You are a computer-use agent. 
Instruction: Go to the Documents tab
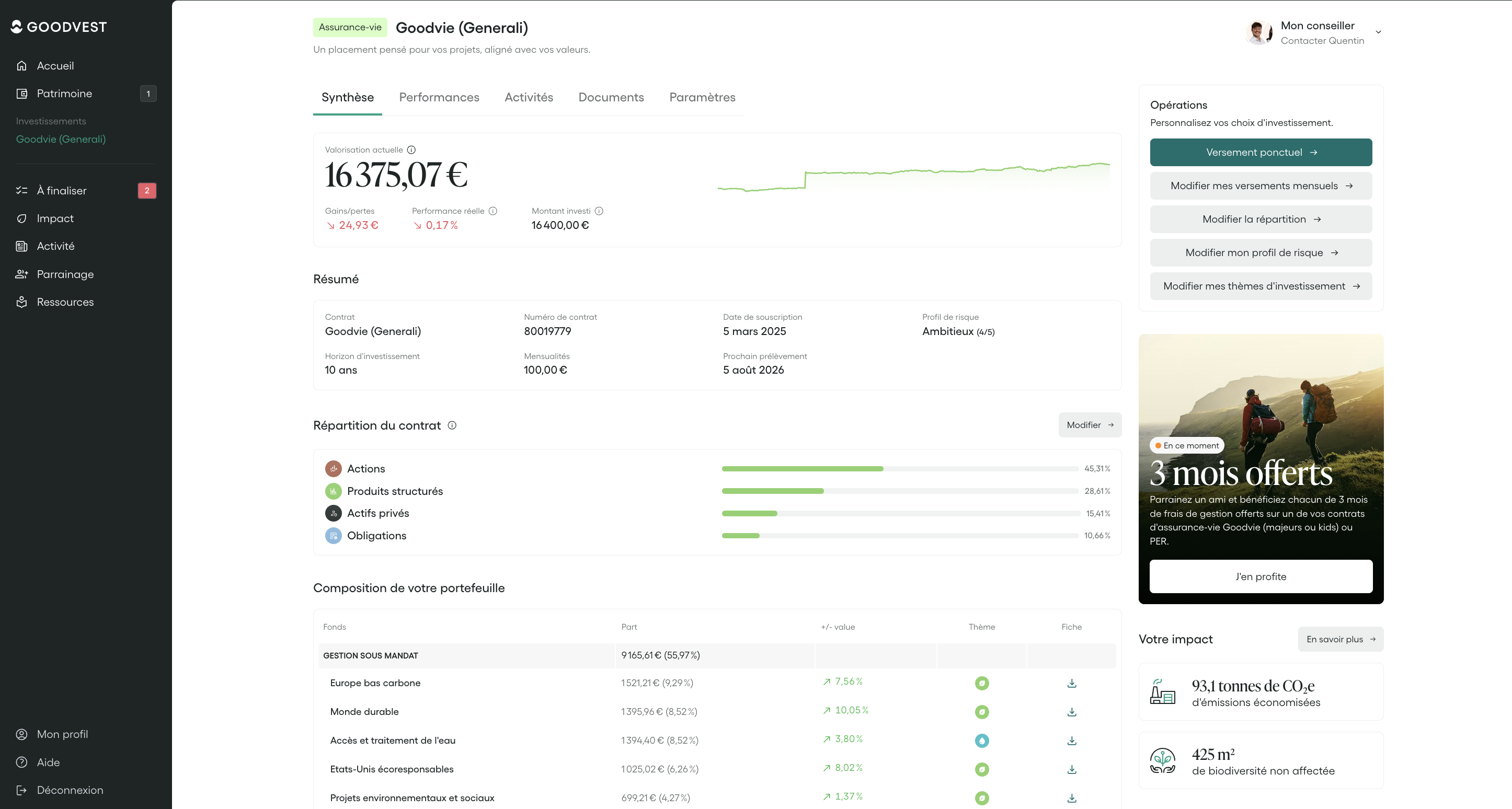611,97
